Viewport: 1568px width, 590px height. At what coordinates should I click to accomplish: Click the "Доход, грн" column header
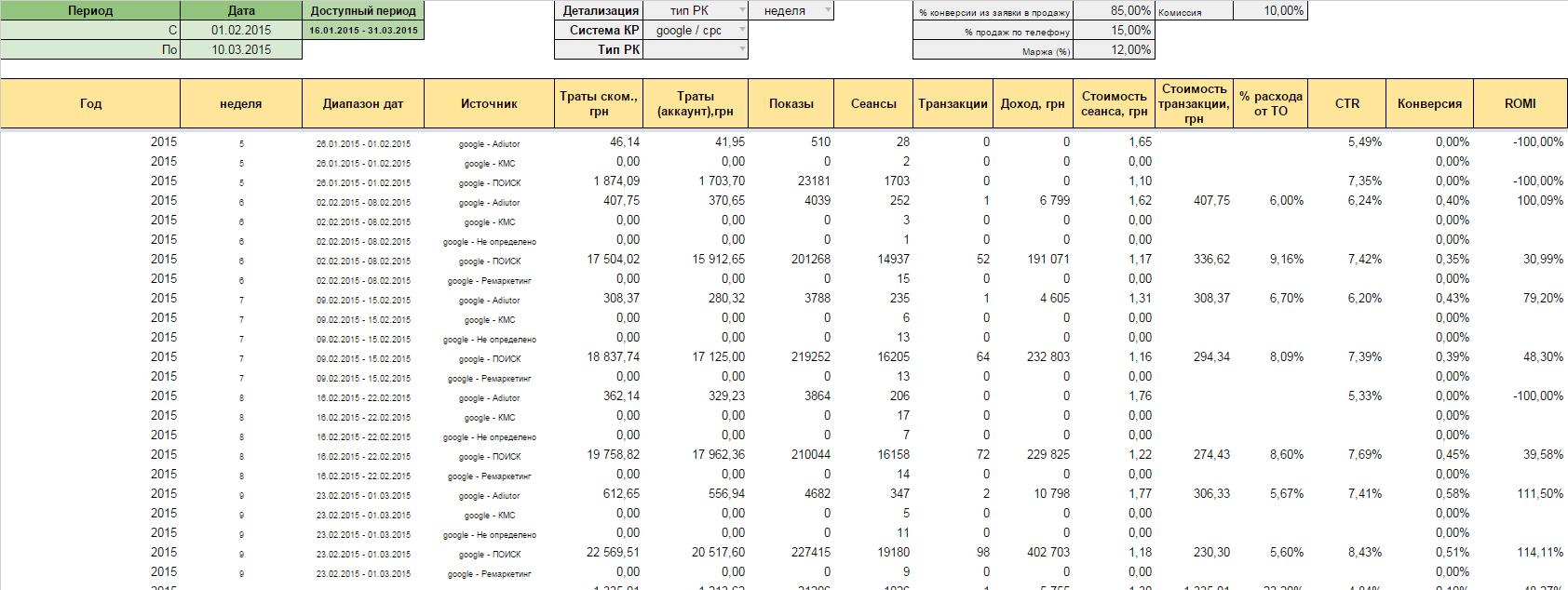point(1033,103)
